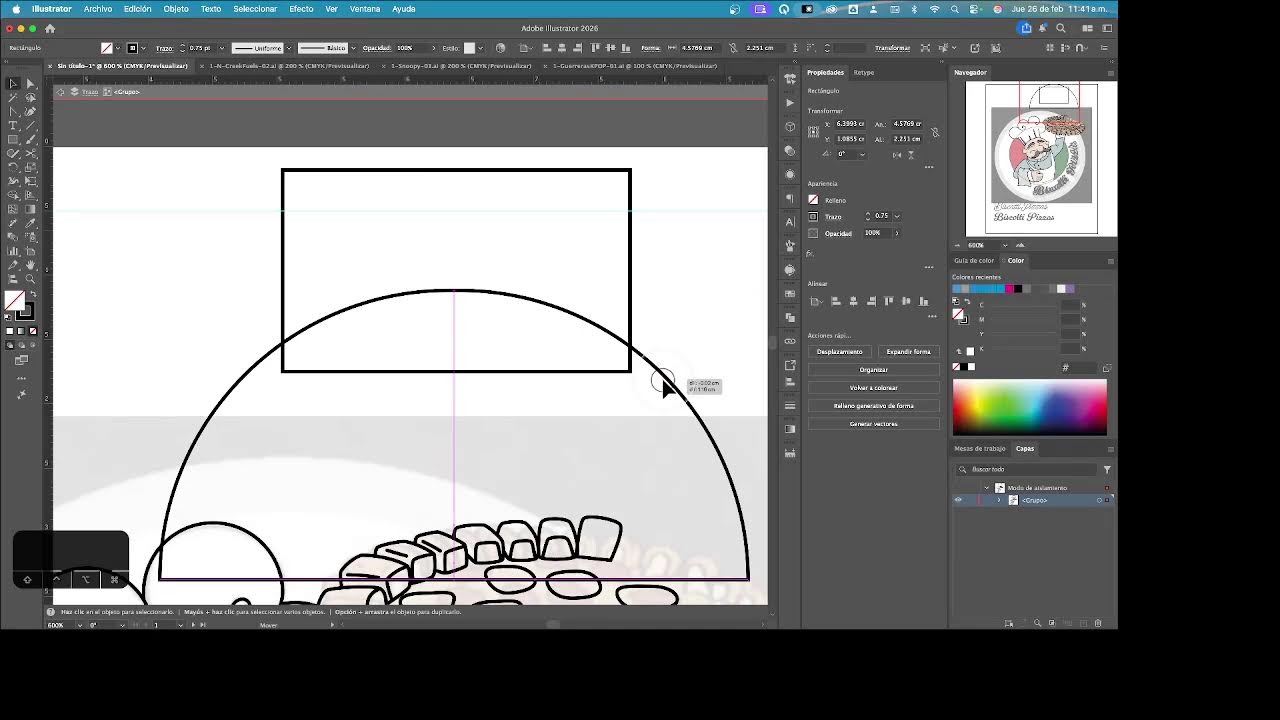Click the Volver a colorear button
1280x720 pixels.
pos(873,388)
